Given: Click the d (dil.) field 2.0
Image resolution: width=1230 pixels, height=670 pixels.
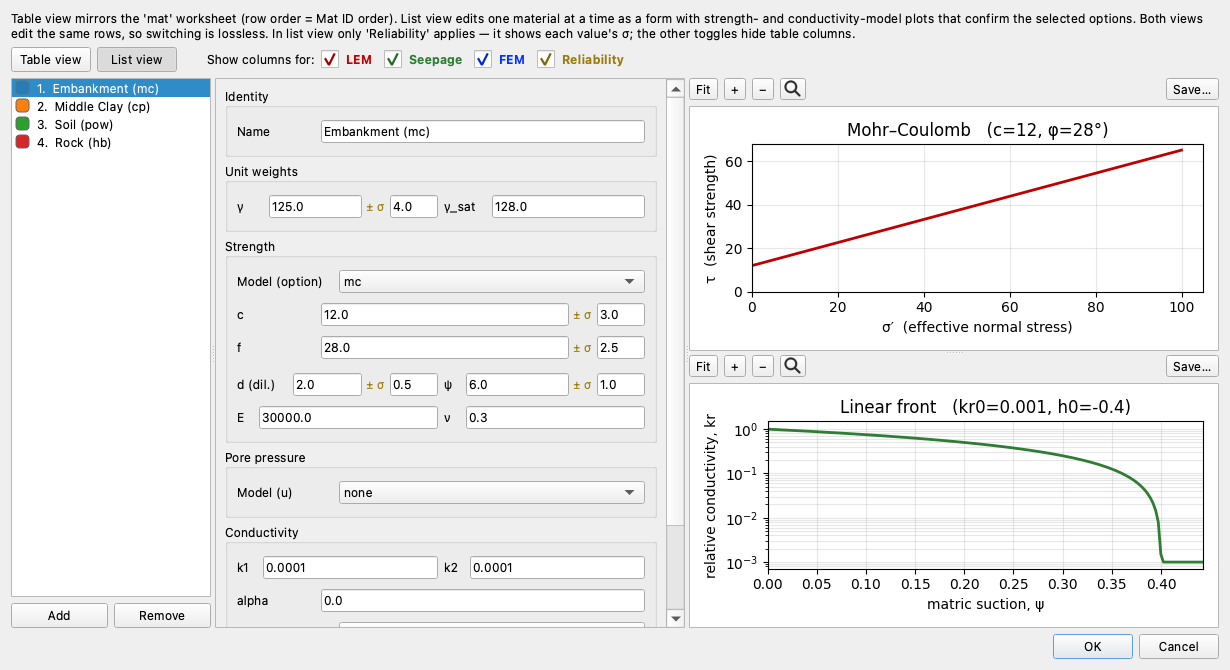Looking at the screenshot, I should (327, 384).
